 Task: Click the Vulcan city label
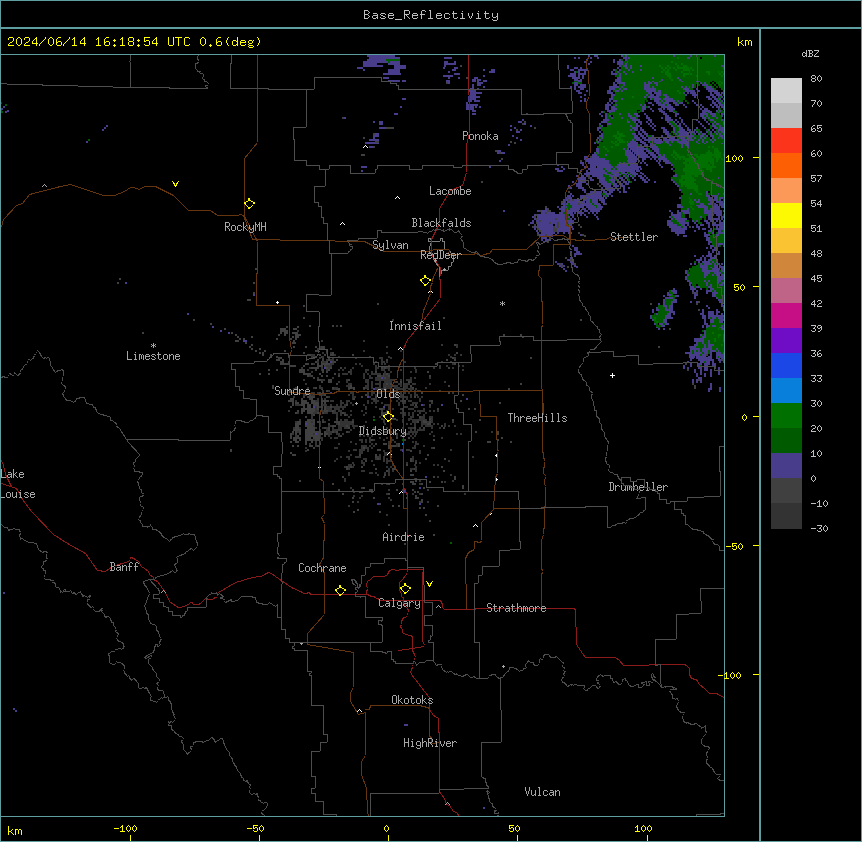tap(543, 792)
